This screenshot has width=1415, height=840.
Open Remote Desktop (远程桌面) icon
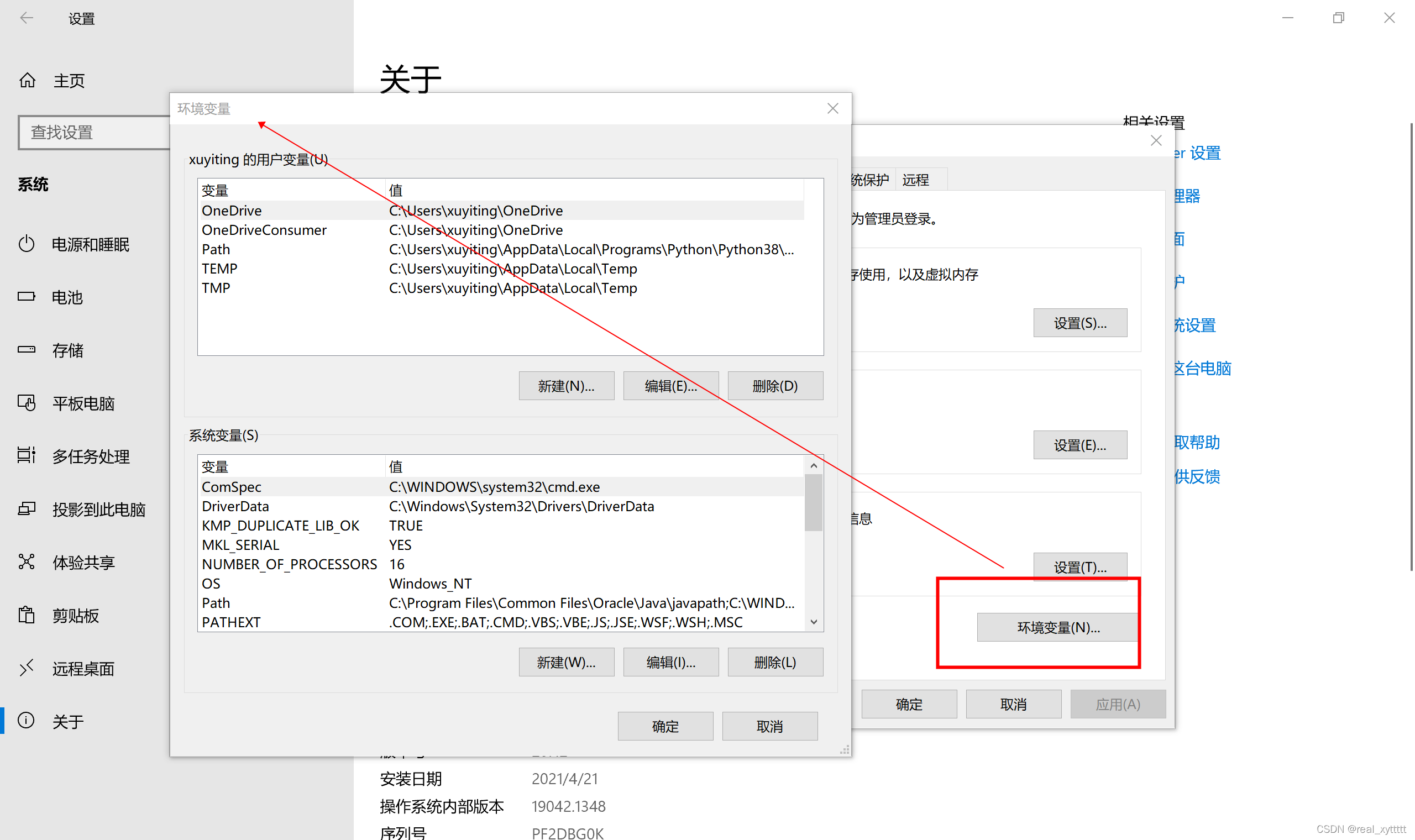pos(27,669)
